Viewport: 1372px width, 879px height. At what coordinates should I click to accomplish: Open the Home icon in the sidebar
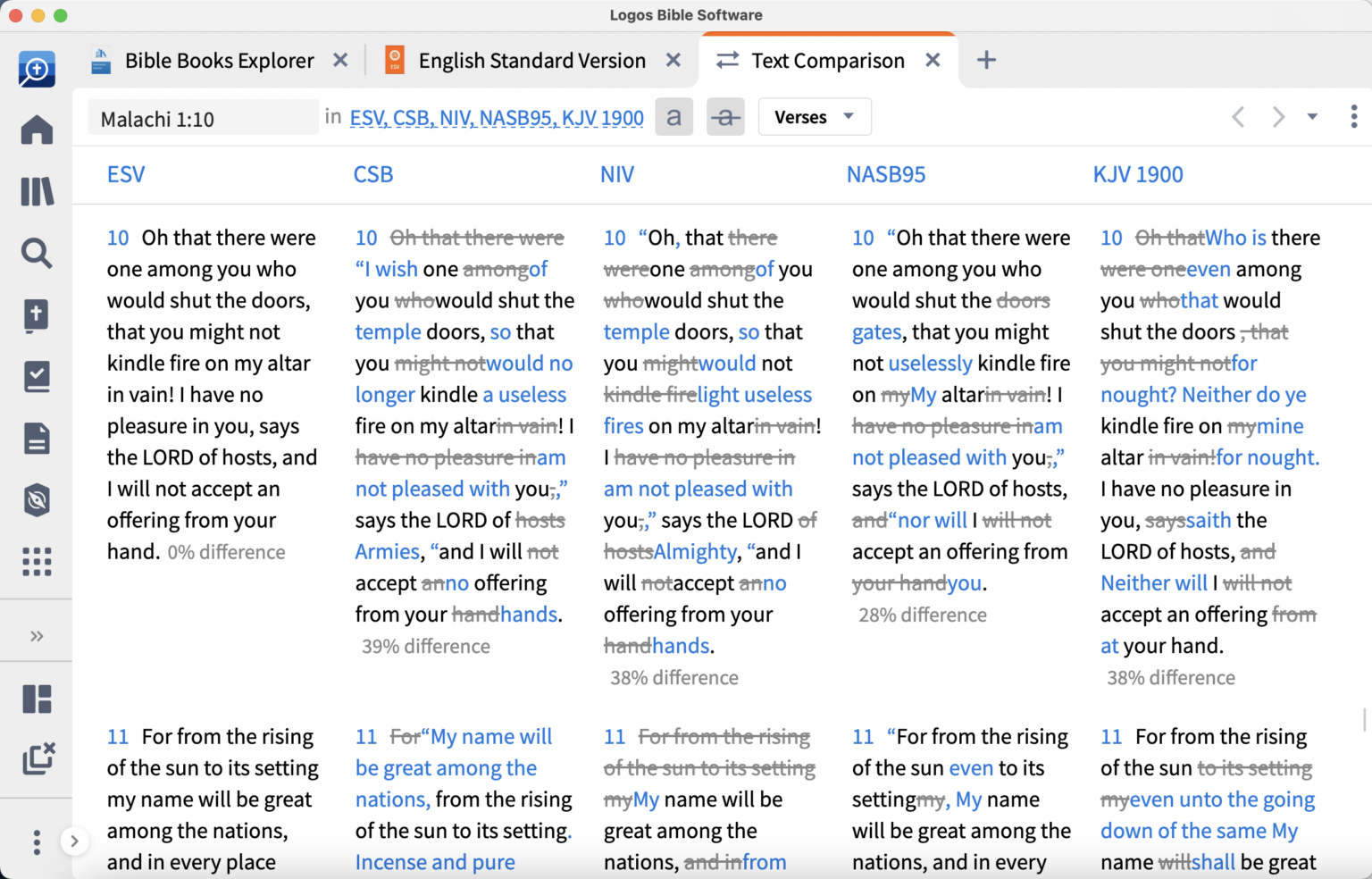tap(37, 130)
